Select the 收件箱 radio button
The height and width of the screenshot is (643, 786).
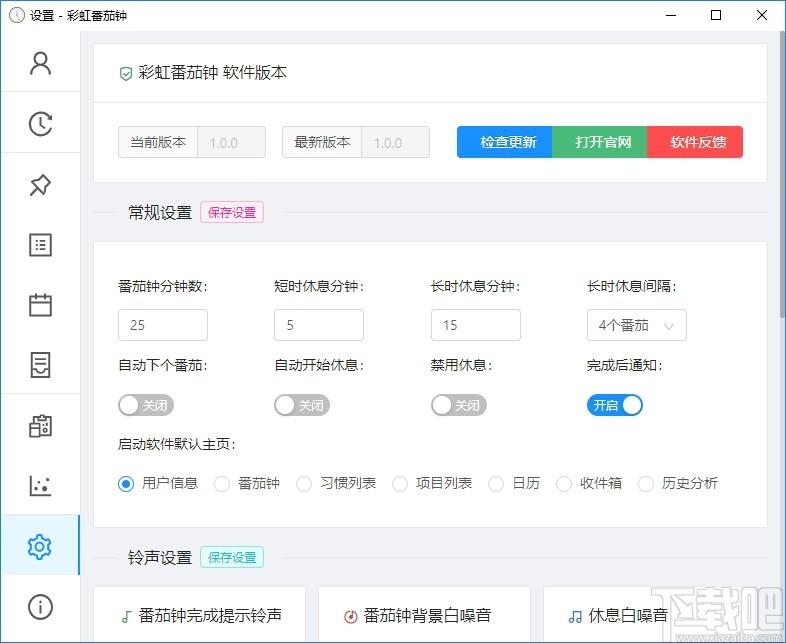(563, 484)
